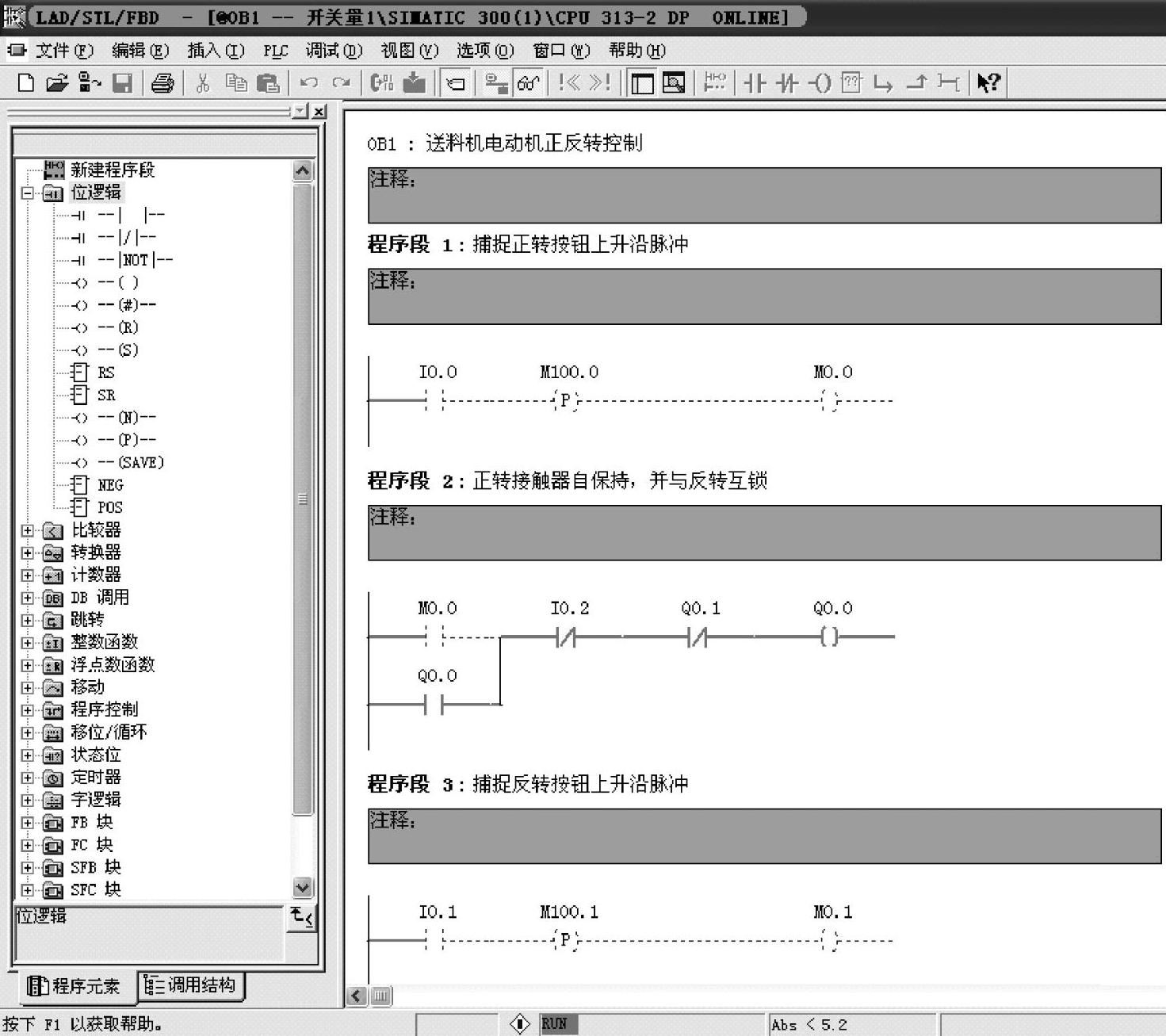
Task: Toggle the details view icon in toolbar
Action: point(674,82)
